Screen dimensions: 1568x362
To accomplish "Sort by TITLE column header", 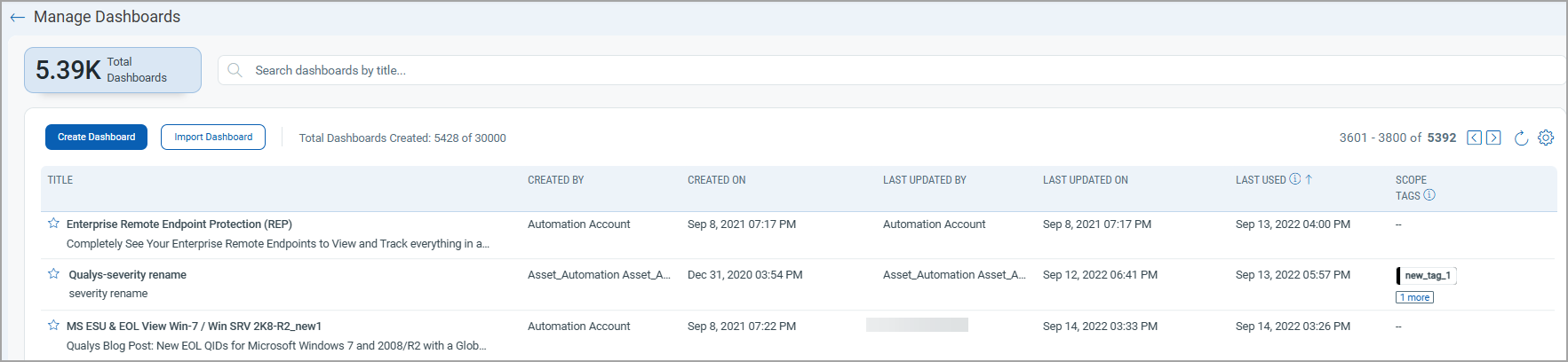I will [x=60, y=180].
